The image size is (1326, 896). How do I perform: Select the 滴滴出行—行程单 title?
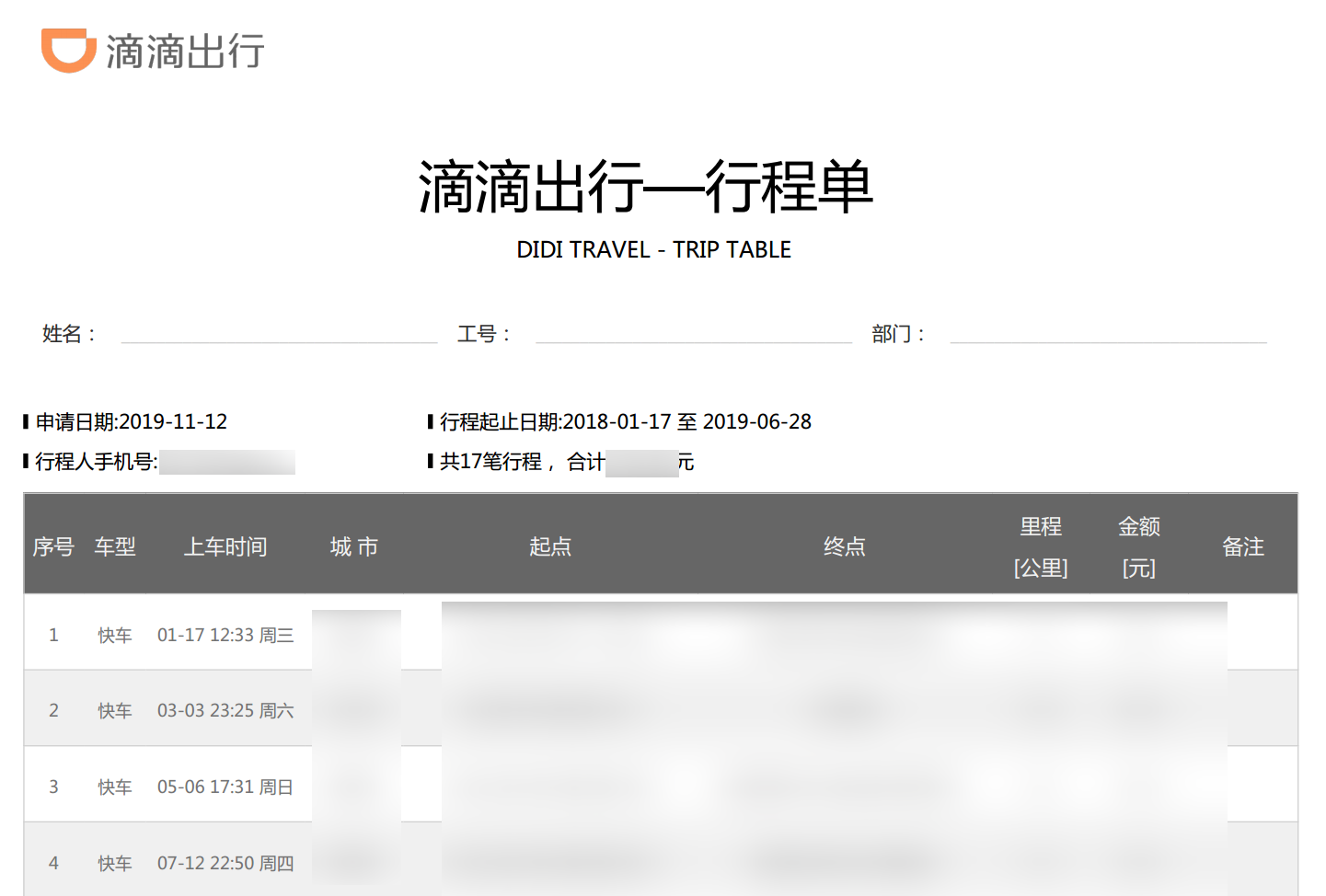646,187
